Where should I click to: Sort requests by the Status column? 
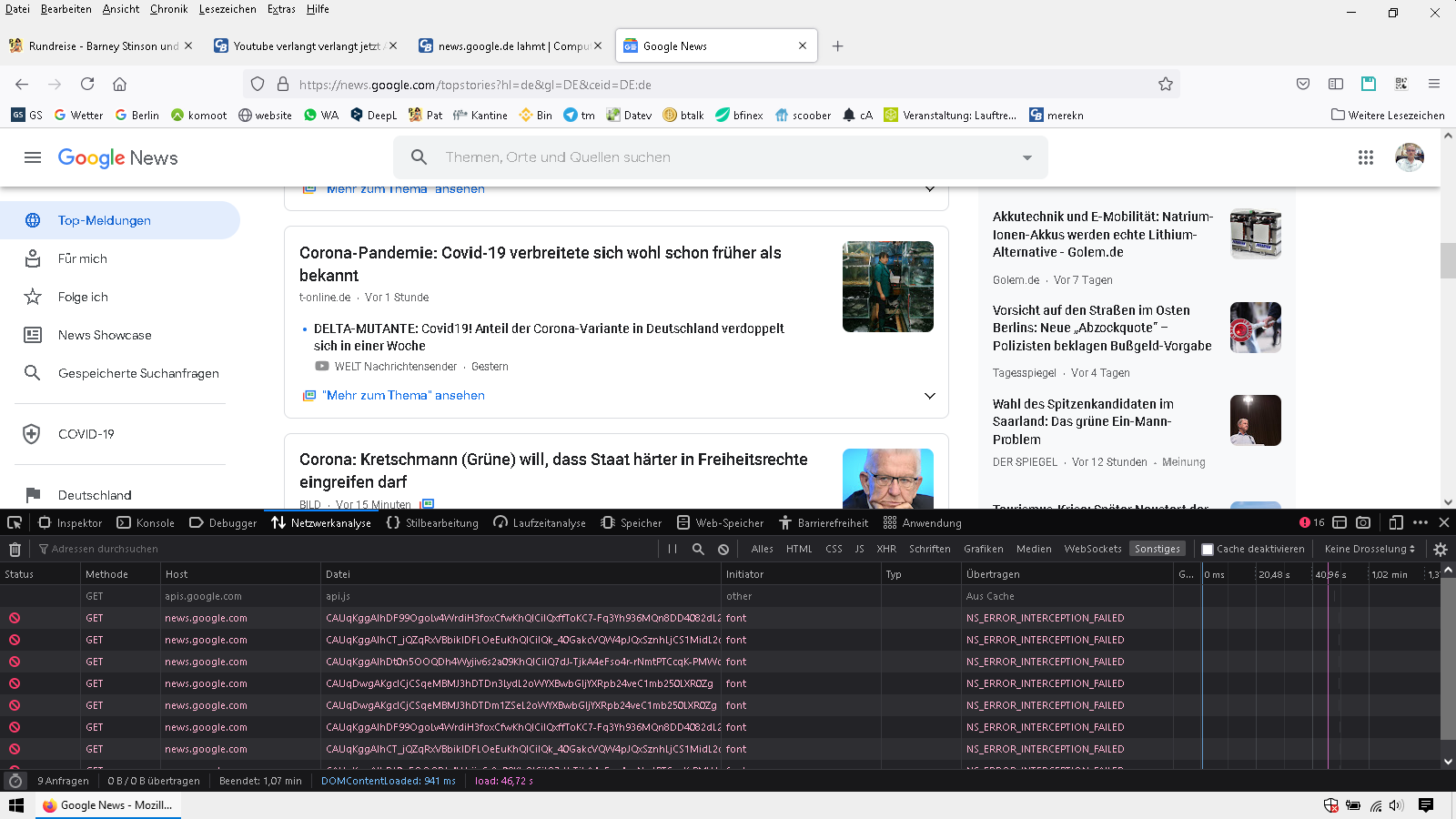tap(40, 574)
